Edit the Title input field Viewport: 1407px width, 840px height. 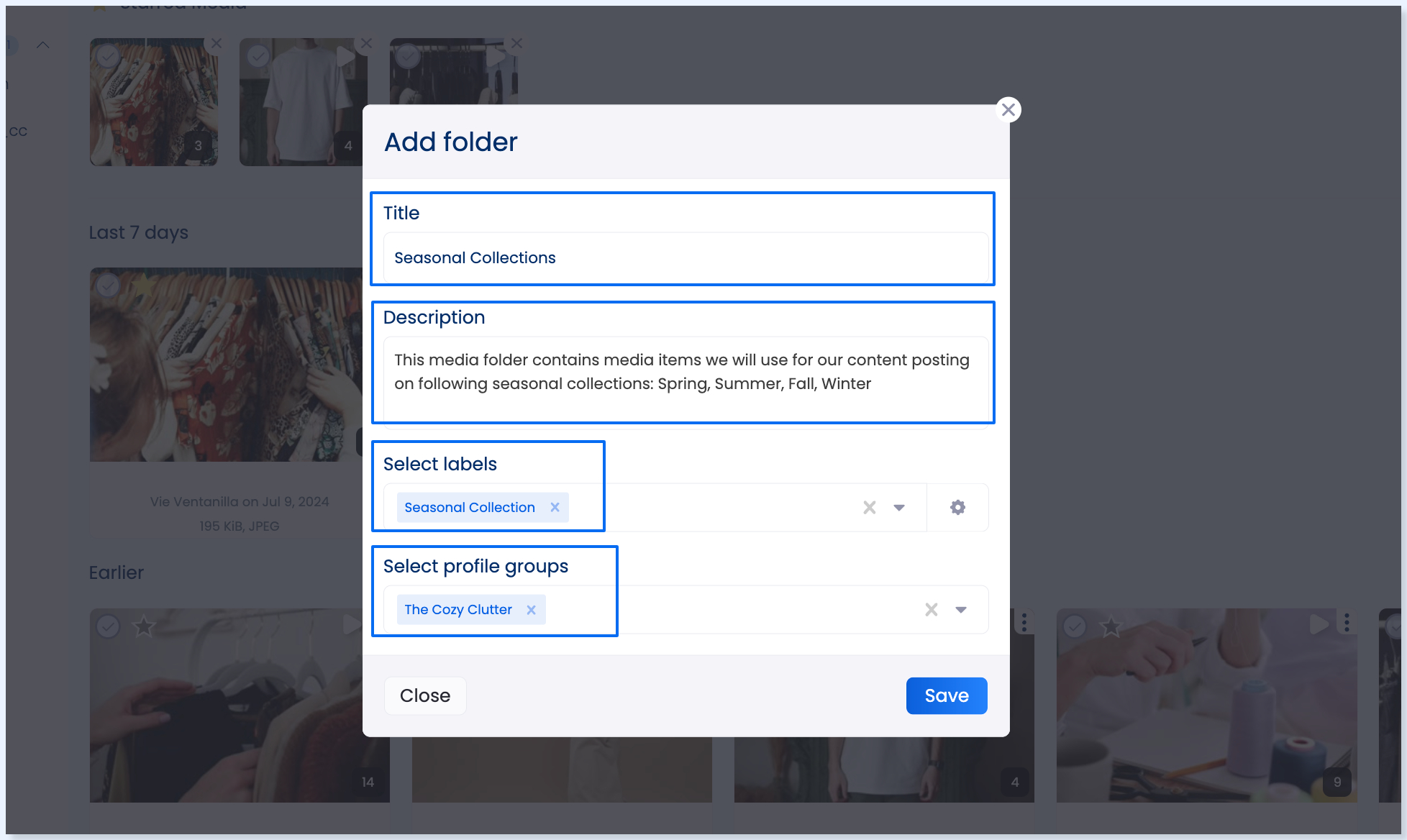pos(686,257)
